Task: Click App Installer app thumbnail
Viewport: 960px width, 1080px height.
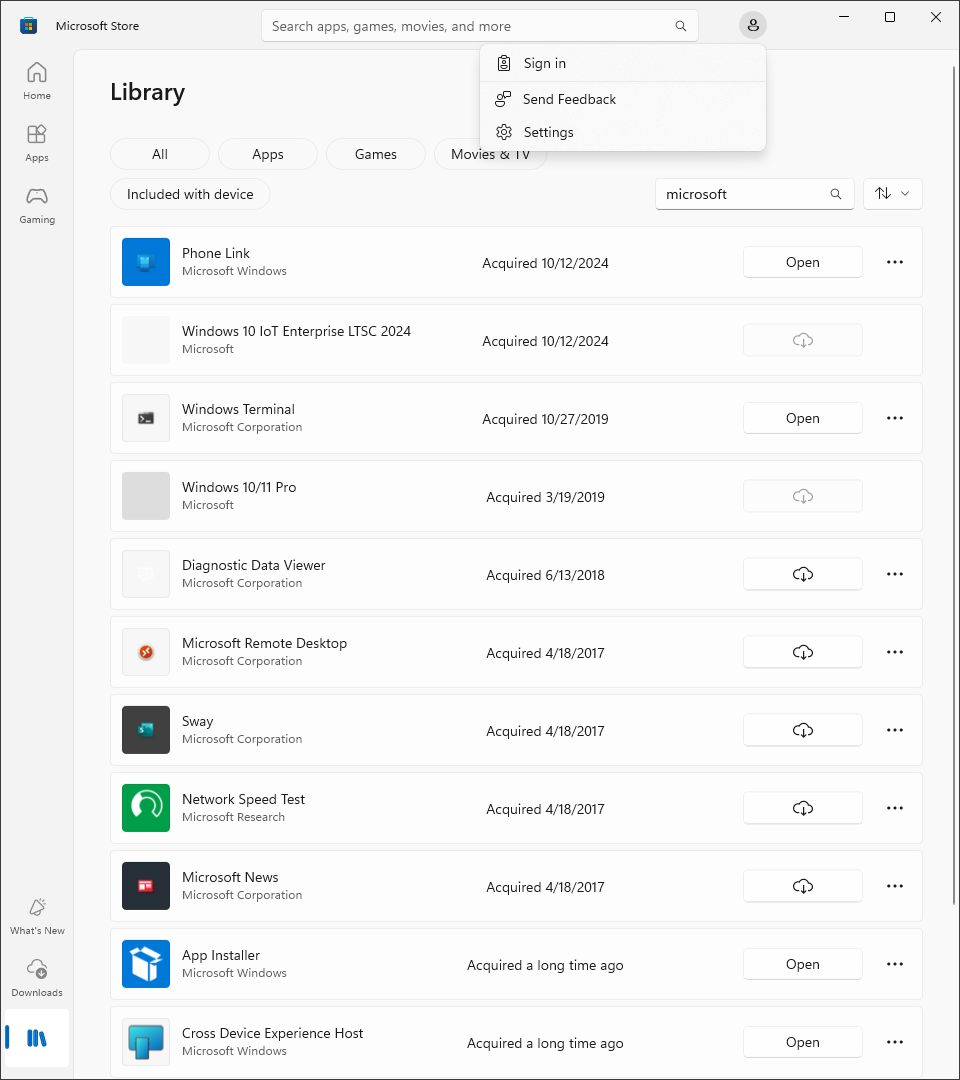Action: point(146,964)
